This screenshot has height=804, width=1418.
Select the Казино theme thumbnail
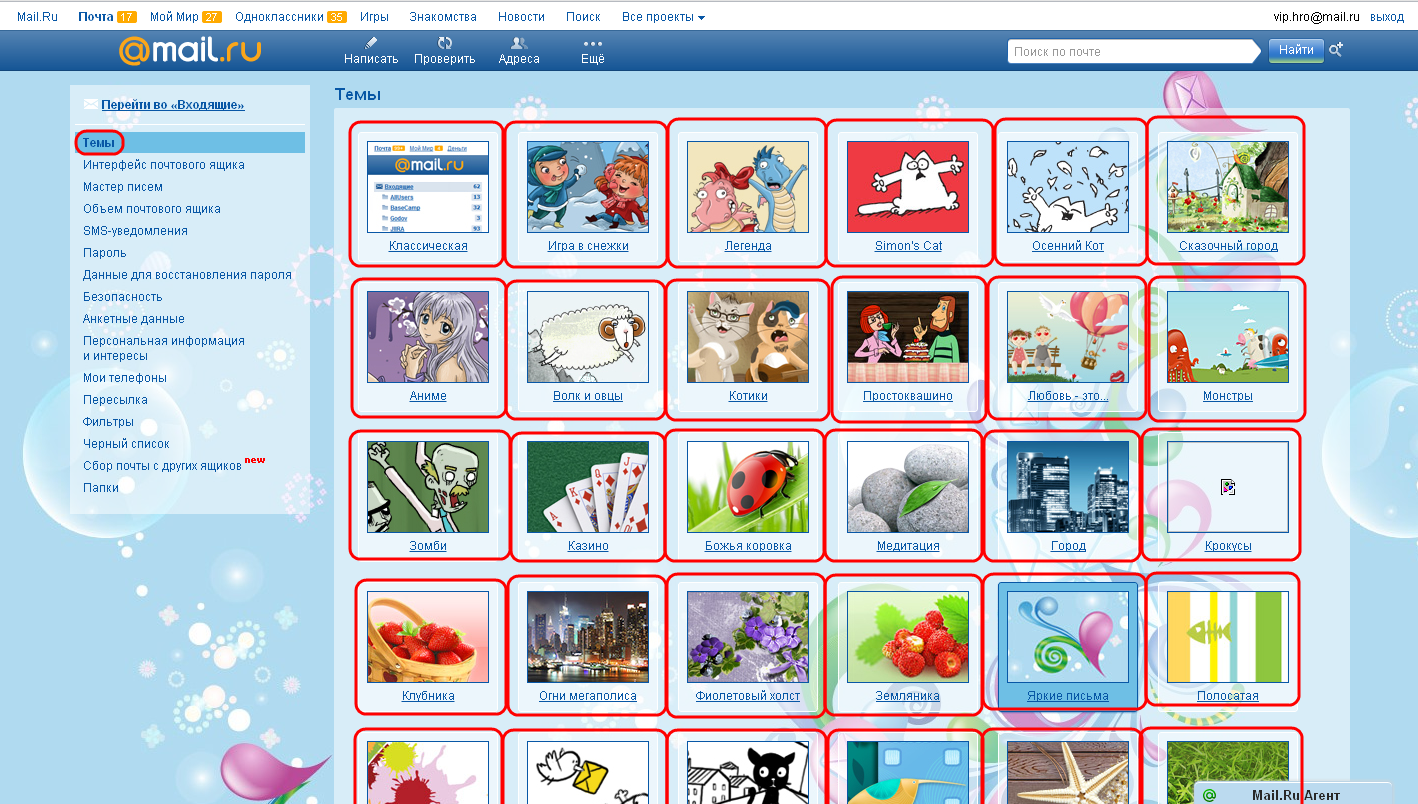588,487
